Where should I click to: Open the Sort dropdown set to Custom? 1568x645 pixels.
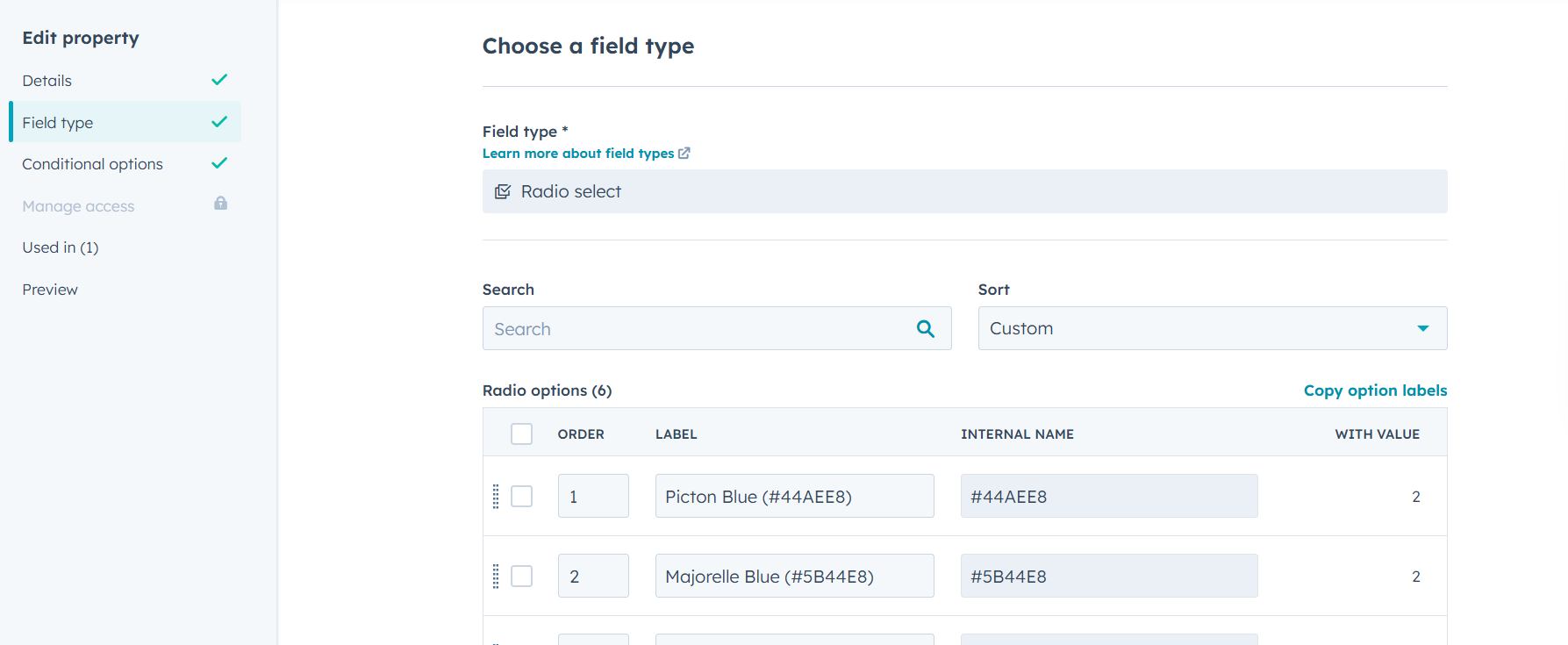click(1213, 328)
